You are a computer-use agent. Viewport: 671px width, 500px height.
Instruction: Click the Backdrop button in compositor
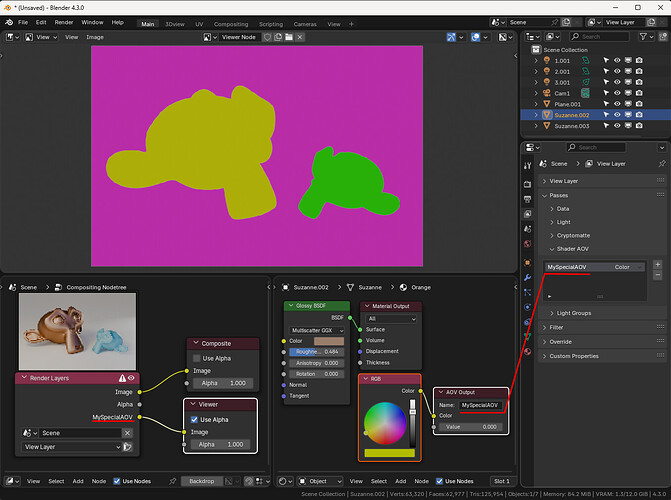(x=202, y=481)
